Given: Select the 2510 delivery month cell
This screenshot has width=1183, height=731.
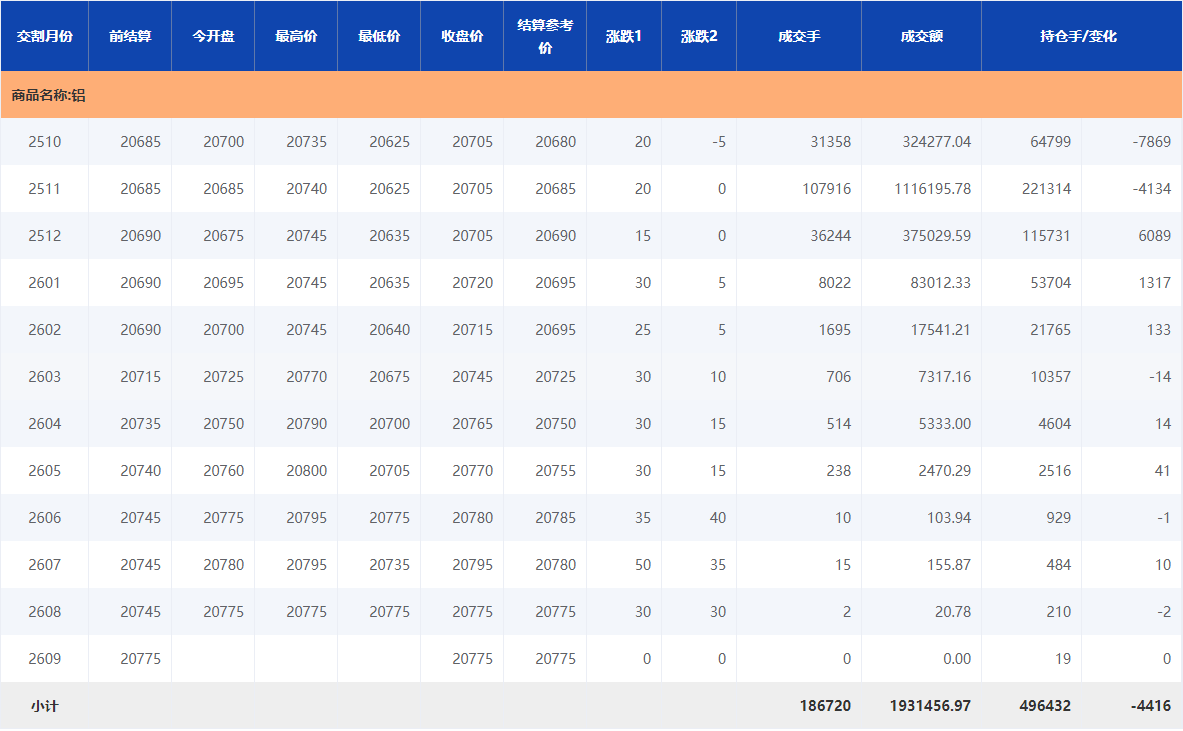Looking at the screenshot, I should 44,142.
